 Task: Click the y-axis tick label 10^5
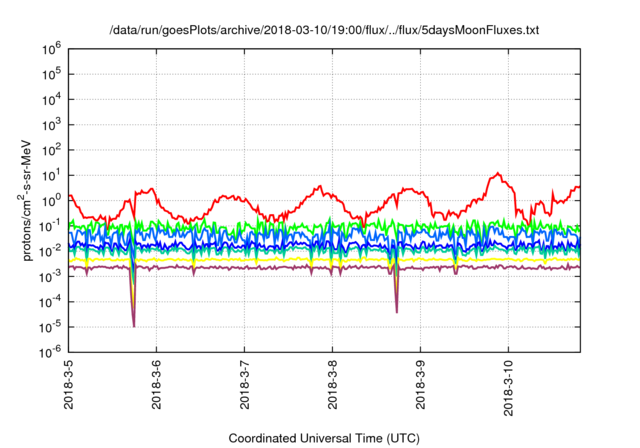click(51, 75)
